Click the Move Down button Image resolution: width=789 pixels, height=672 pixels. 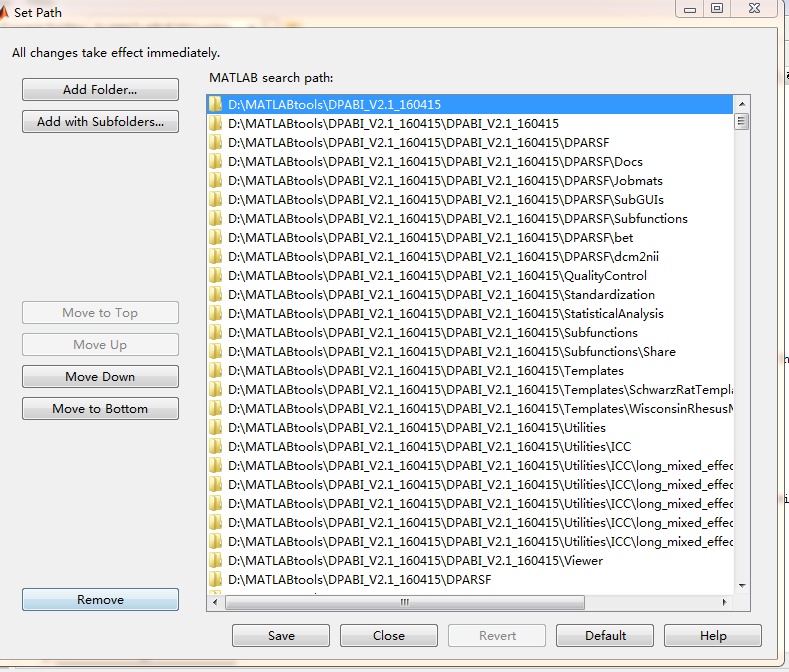[x=100, y=377]
